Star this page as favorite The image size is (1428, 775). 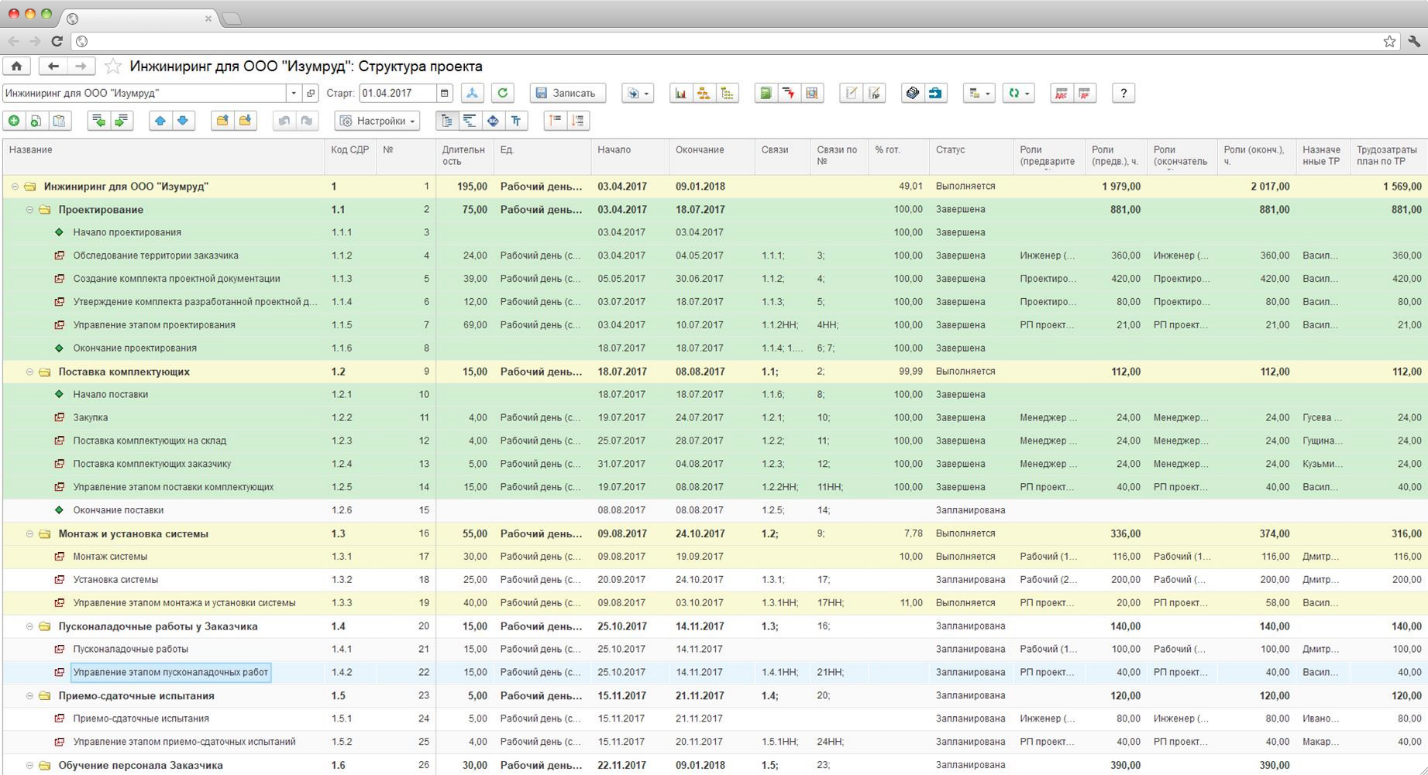click(113, 66)
